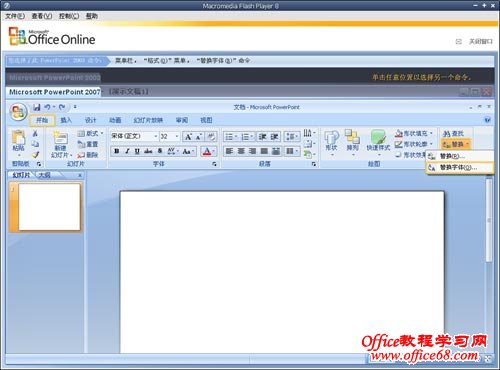Open the Clipboard pane launcher

pyautogui.click(x=39, y=164)
